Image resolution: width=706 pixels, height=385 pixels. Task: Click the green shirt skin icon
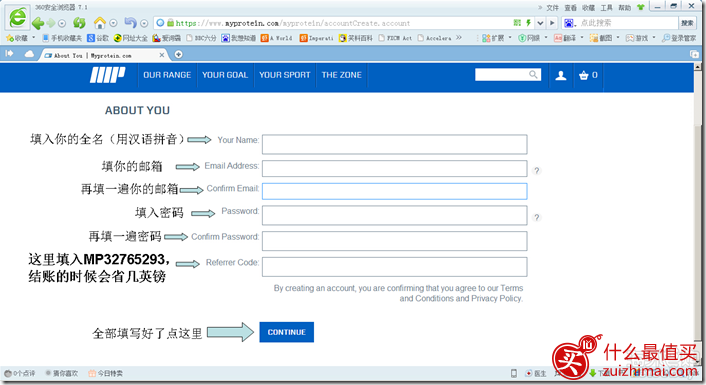click(640, 7)
